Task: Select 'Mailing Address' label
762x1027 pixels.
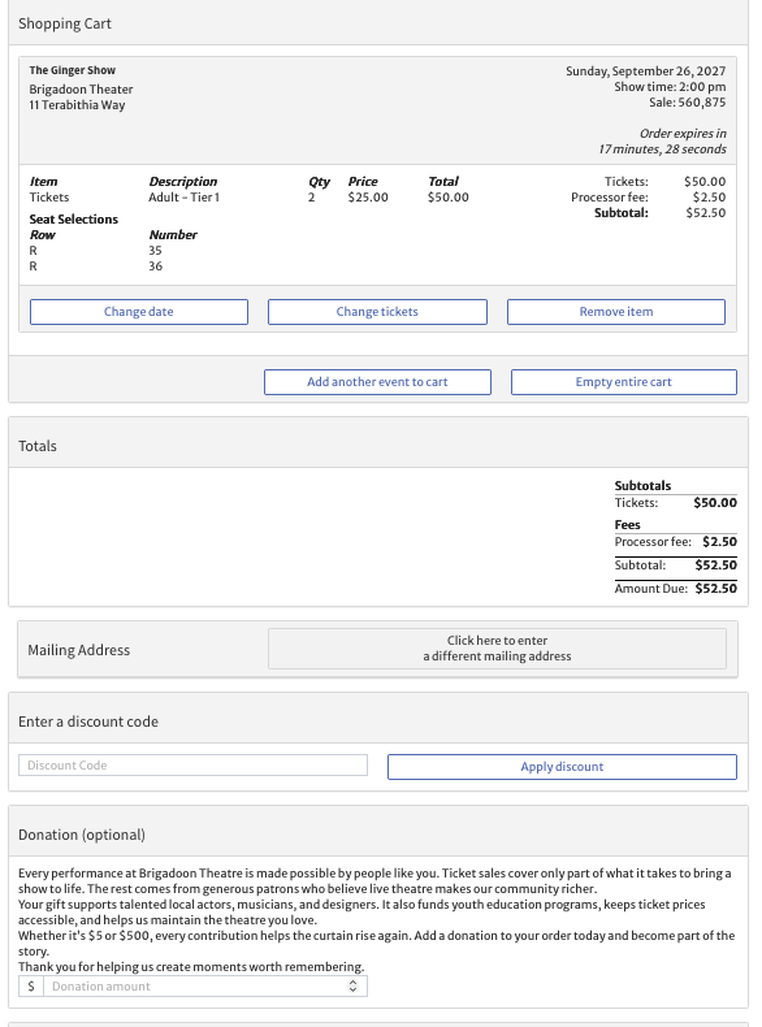Action: (79, 650)
